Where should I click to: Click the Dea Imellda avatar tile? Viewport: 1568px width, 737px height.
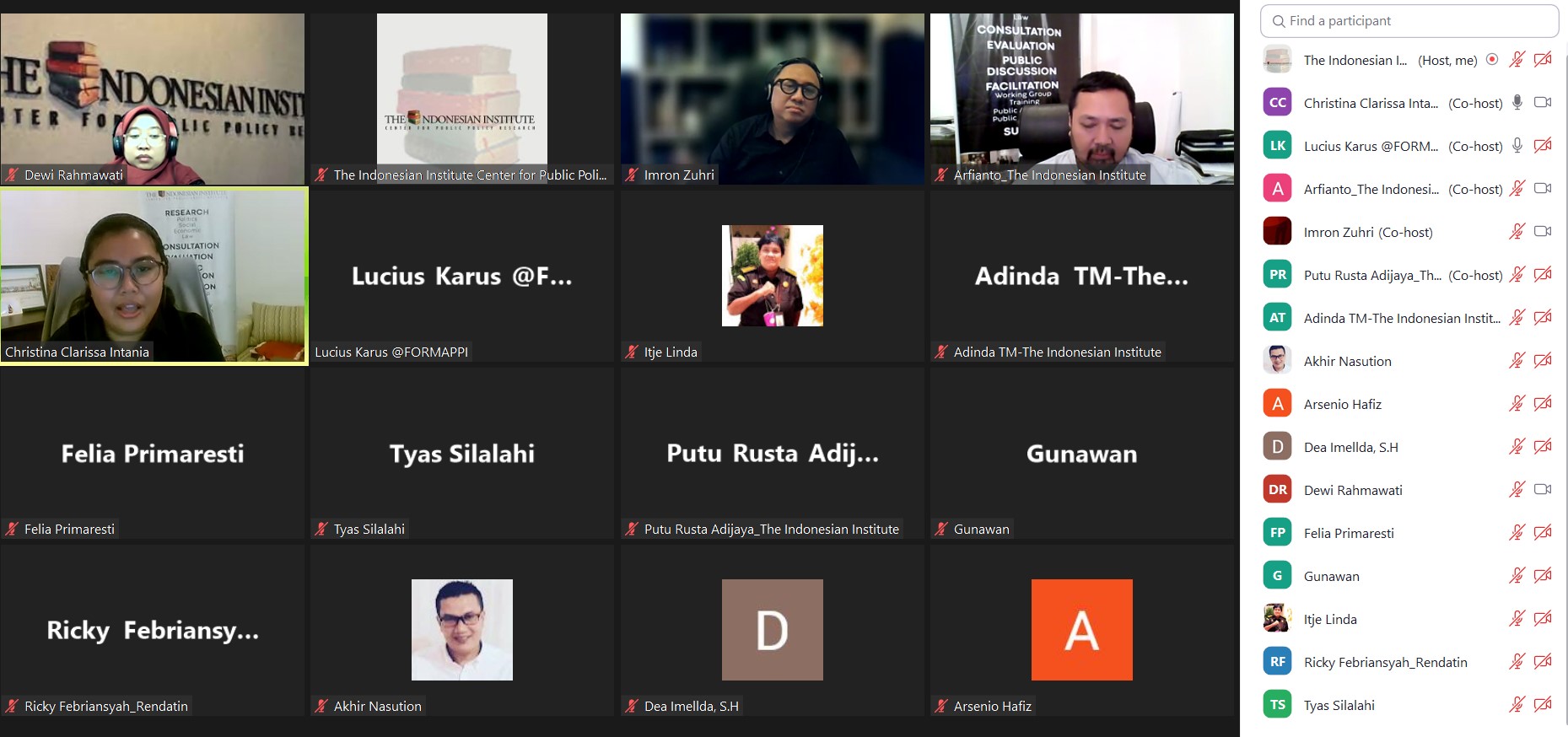(772, 630)
